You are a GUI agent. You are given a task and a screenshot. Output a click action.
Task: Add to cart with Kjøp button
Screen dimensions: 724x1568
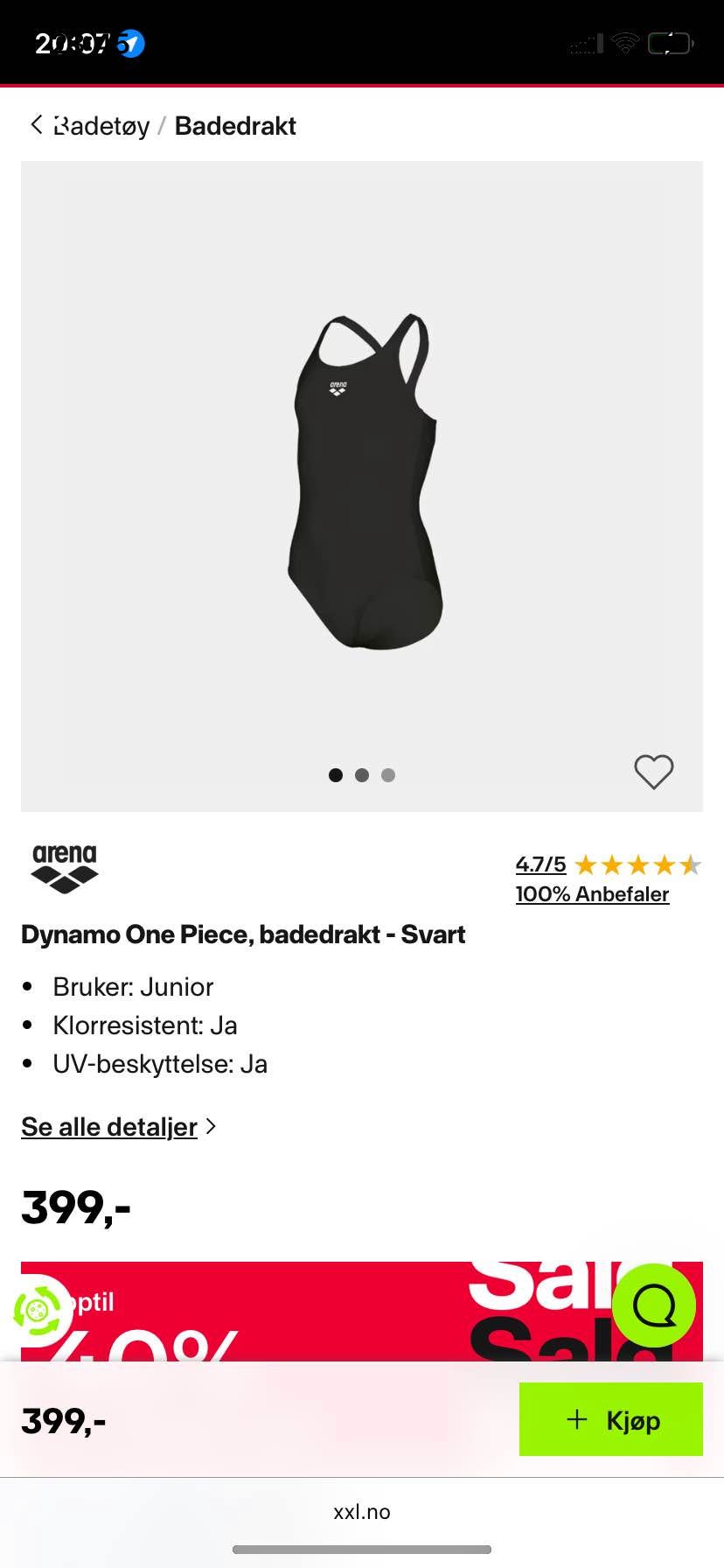coord(611,1419)
